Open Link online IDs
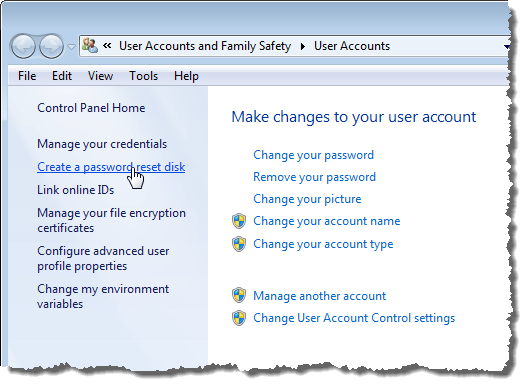The height and width of the screenshot is (386, 528). (x=75, y=190)
